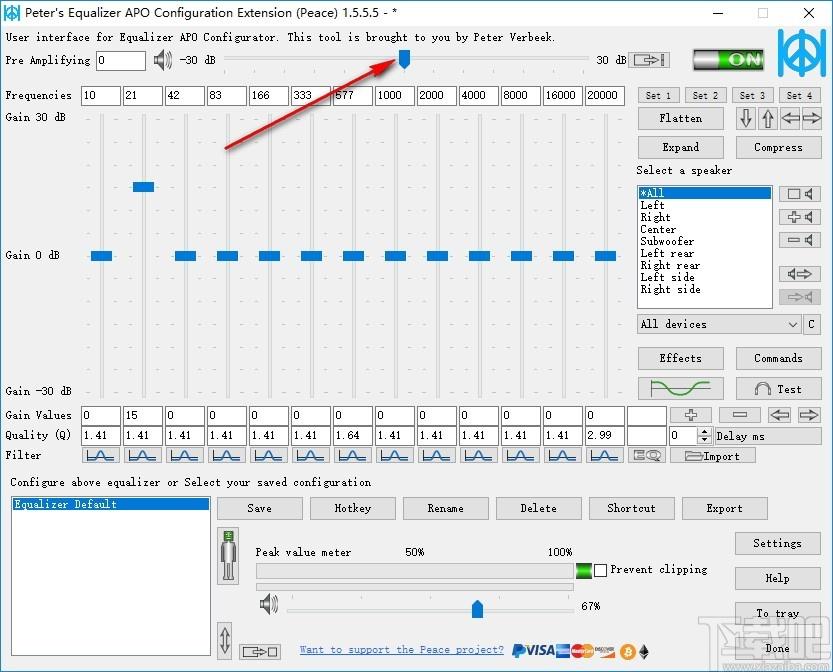Click the Flatten button
Screen dimensions: 833x672
(x=681, y=118)
